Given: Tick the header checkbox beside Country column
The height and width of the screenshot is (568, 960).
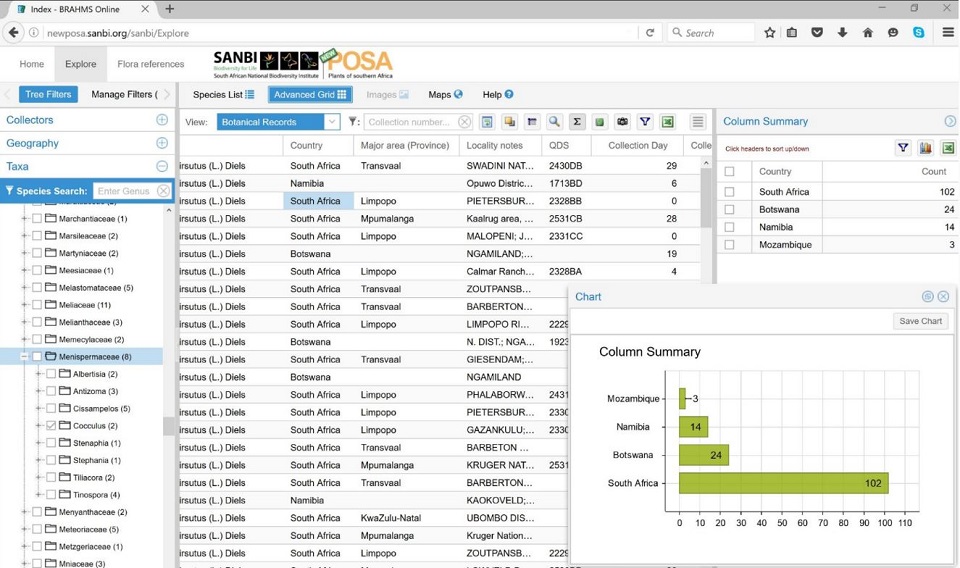Looking at the screenshot, I should [729, 171].
